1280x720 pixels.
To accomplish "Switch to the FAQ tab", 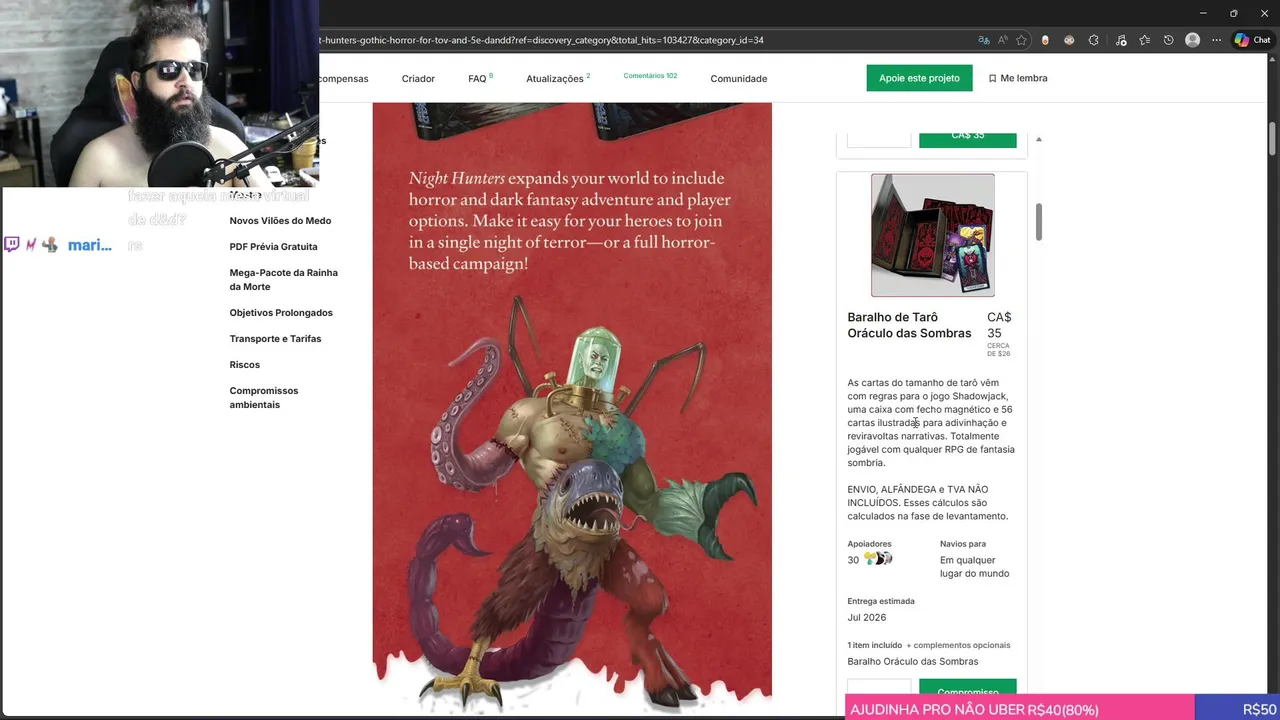I will coord(480,78).
